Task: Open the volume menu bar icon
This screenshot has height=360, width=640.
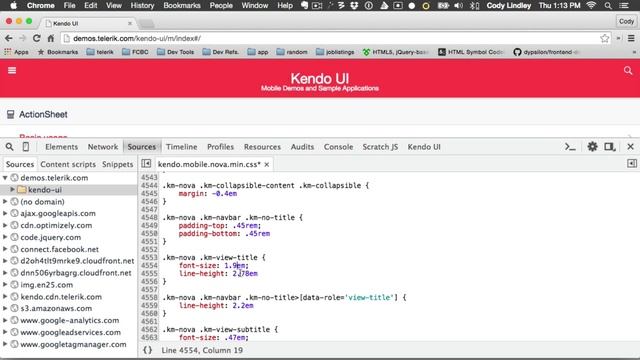Action: 458,6
